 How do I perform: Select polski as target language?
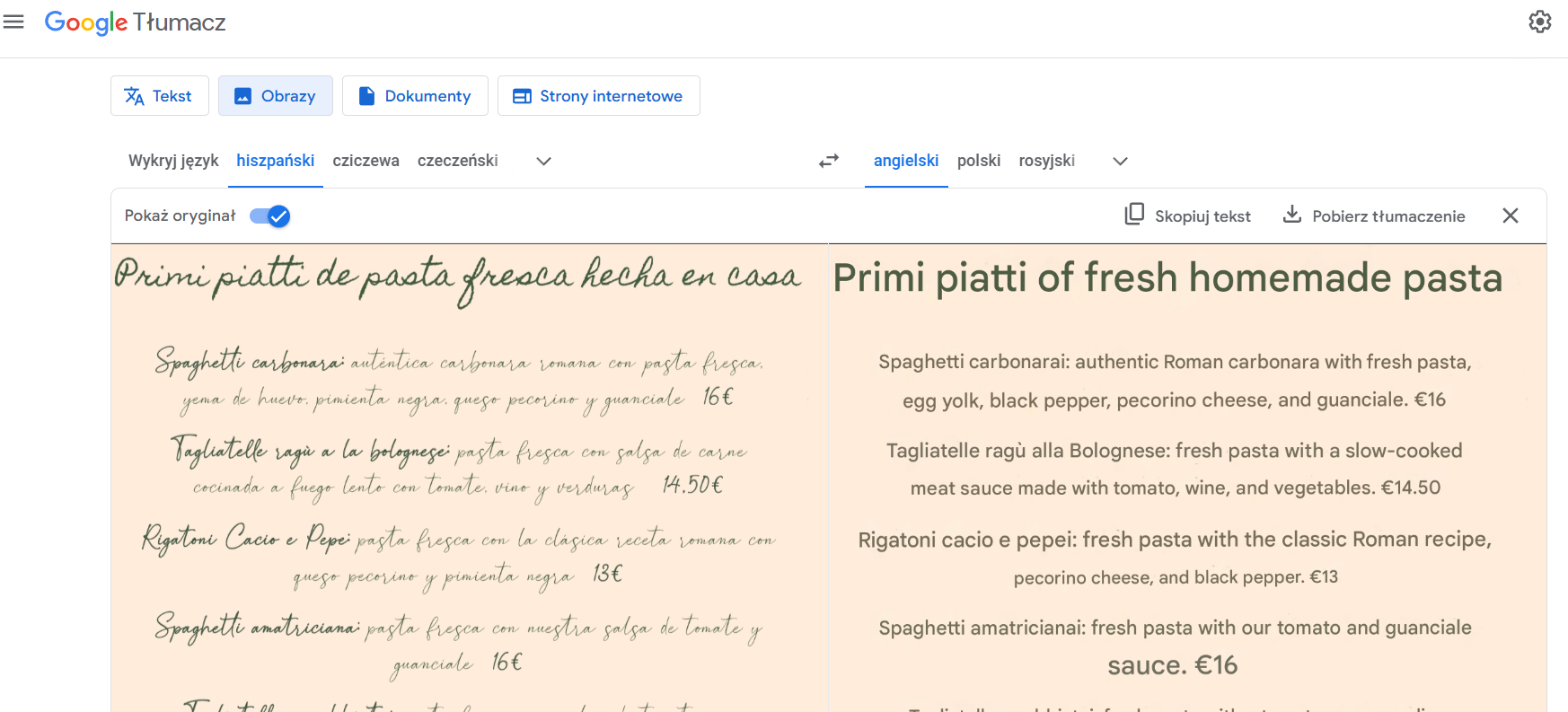tap(979, 161)
